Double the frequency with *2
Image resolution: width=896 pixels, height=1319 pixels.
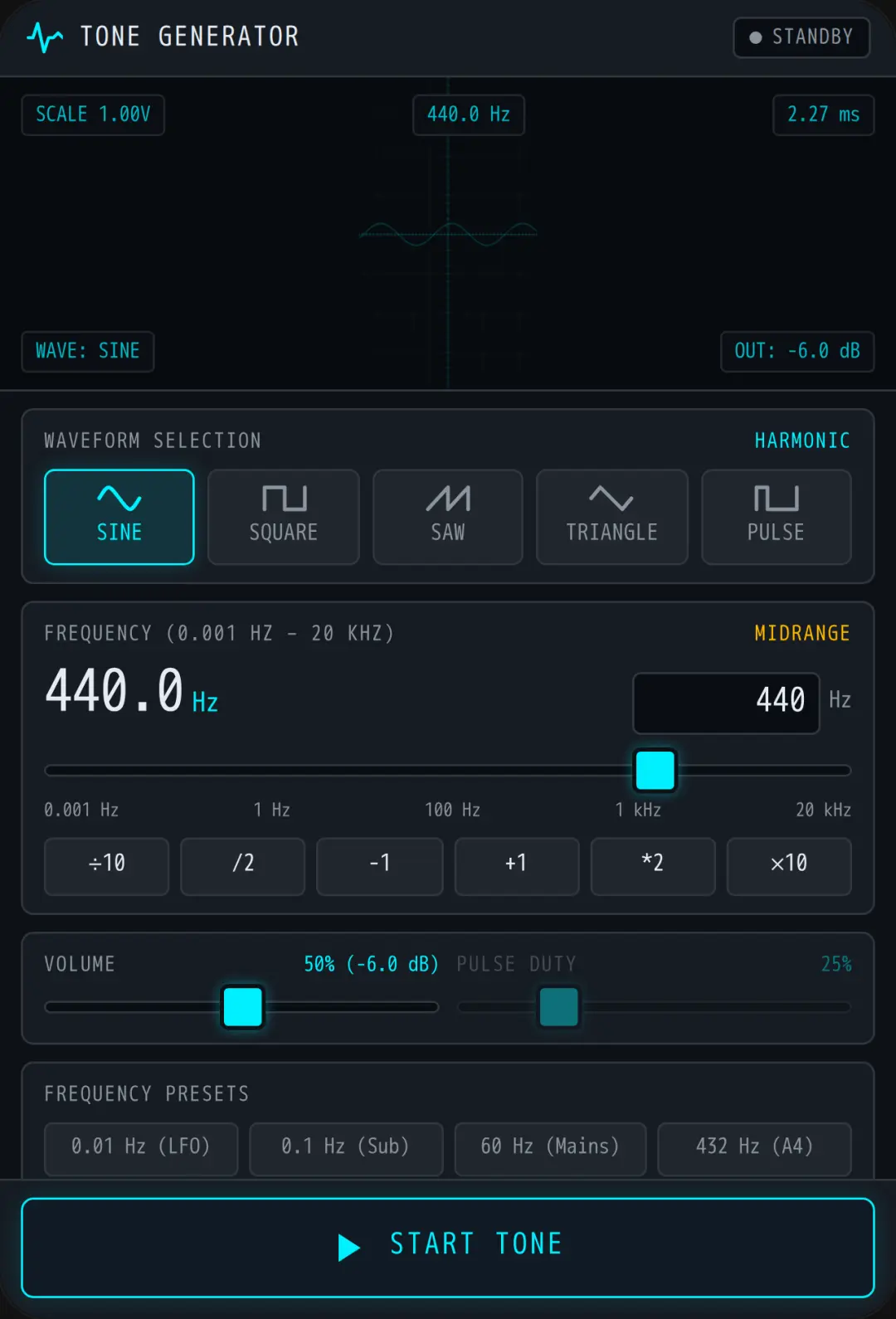pyautogui.click(x=653, y=866)
